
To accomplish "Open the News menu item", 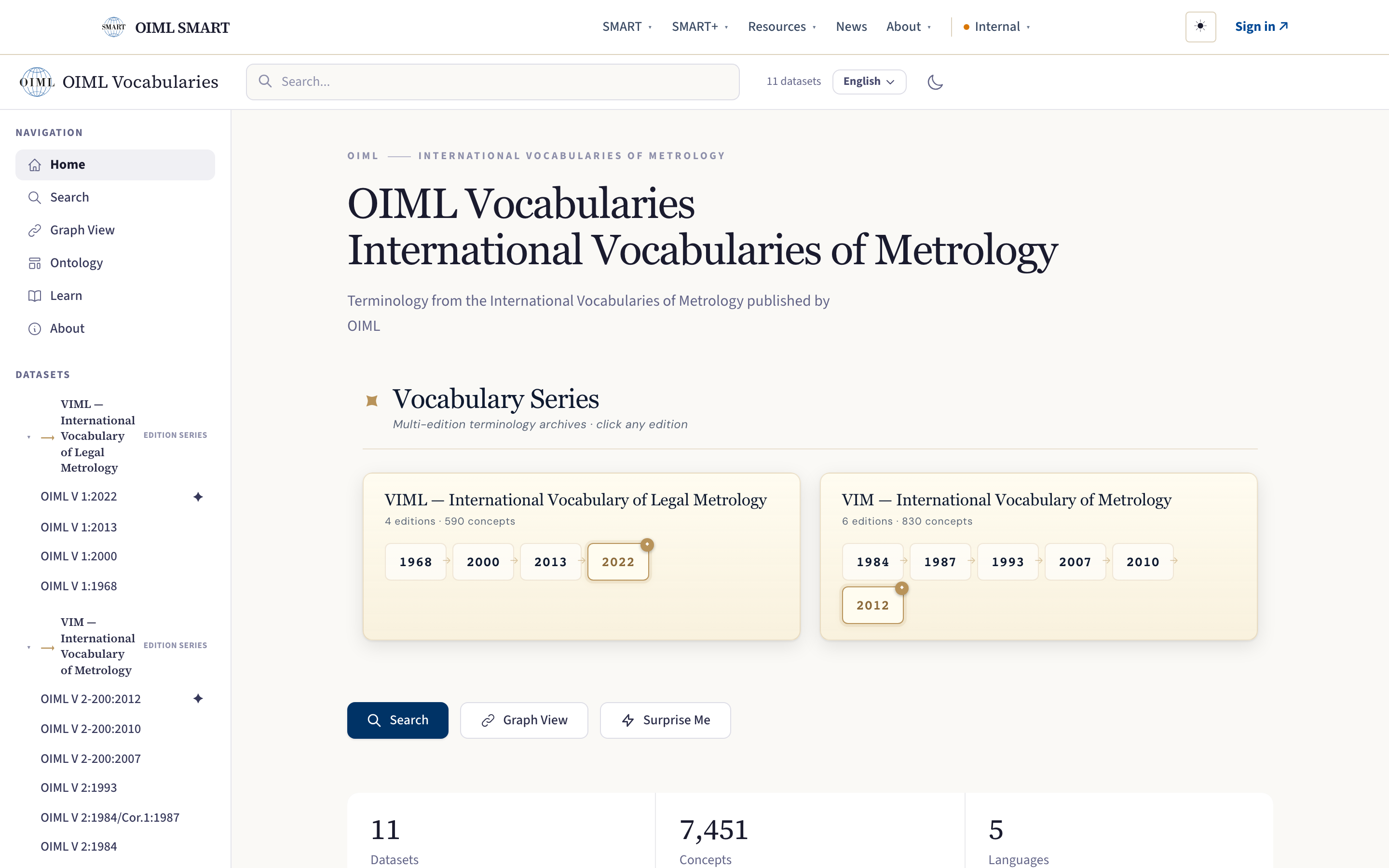I will point(851,27).
